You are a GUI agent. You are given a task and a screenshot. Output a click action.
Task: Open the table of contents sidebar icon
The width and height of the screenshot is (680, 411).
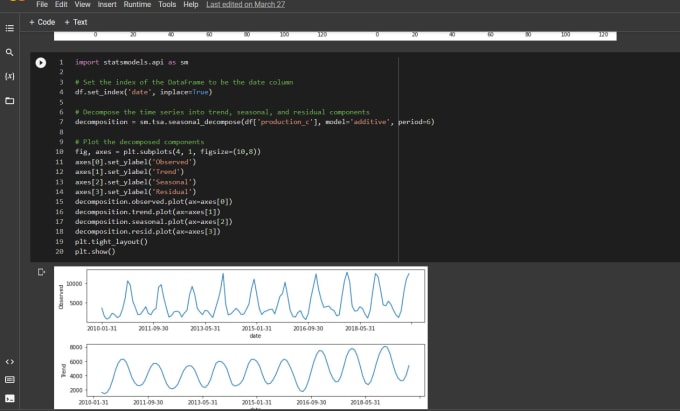pos(10,28)
